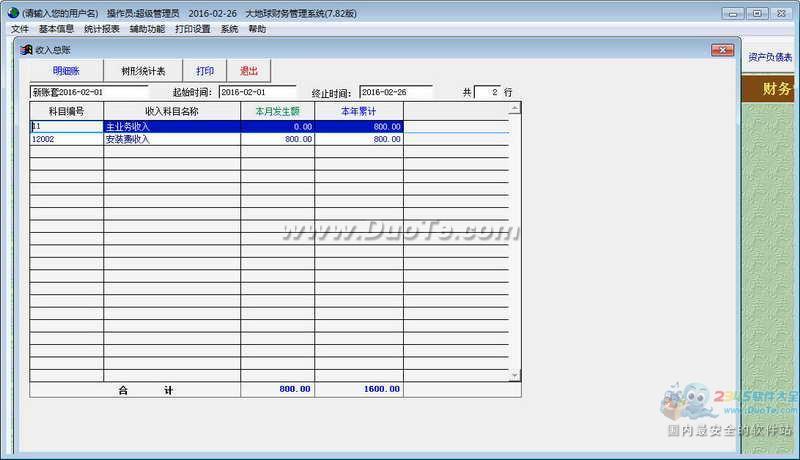Click the account set field 新账套2016-02-01
This screenshot has width=800, height=460.
[89, 92]
